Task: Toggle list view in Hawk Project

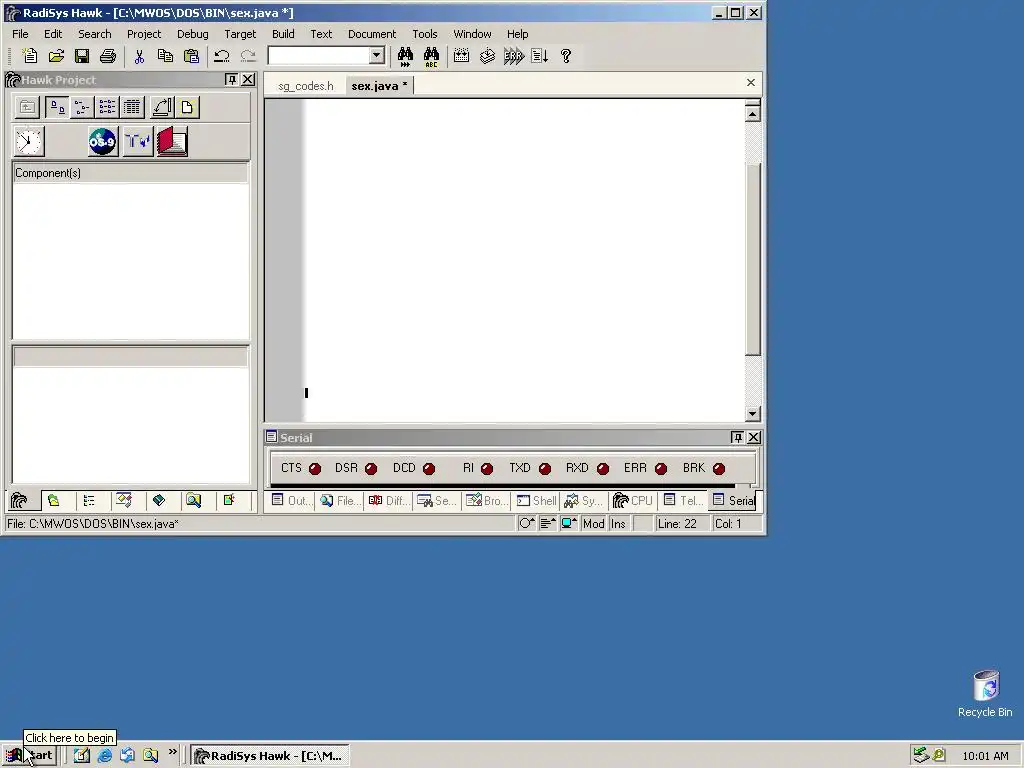Action: click(x=107, y=107)
